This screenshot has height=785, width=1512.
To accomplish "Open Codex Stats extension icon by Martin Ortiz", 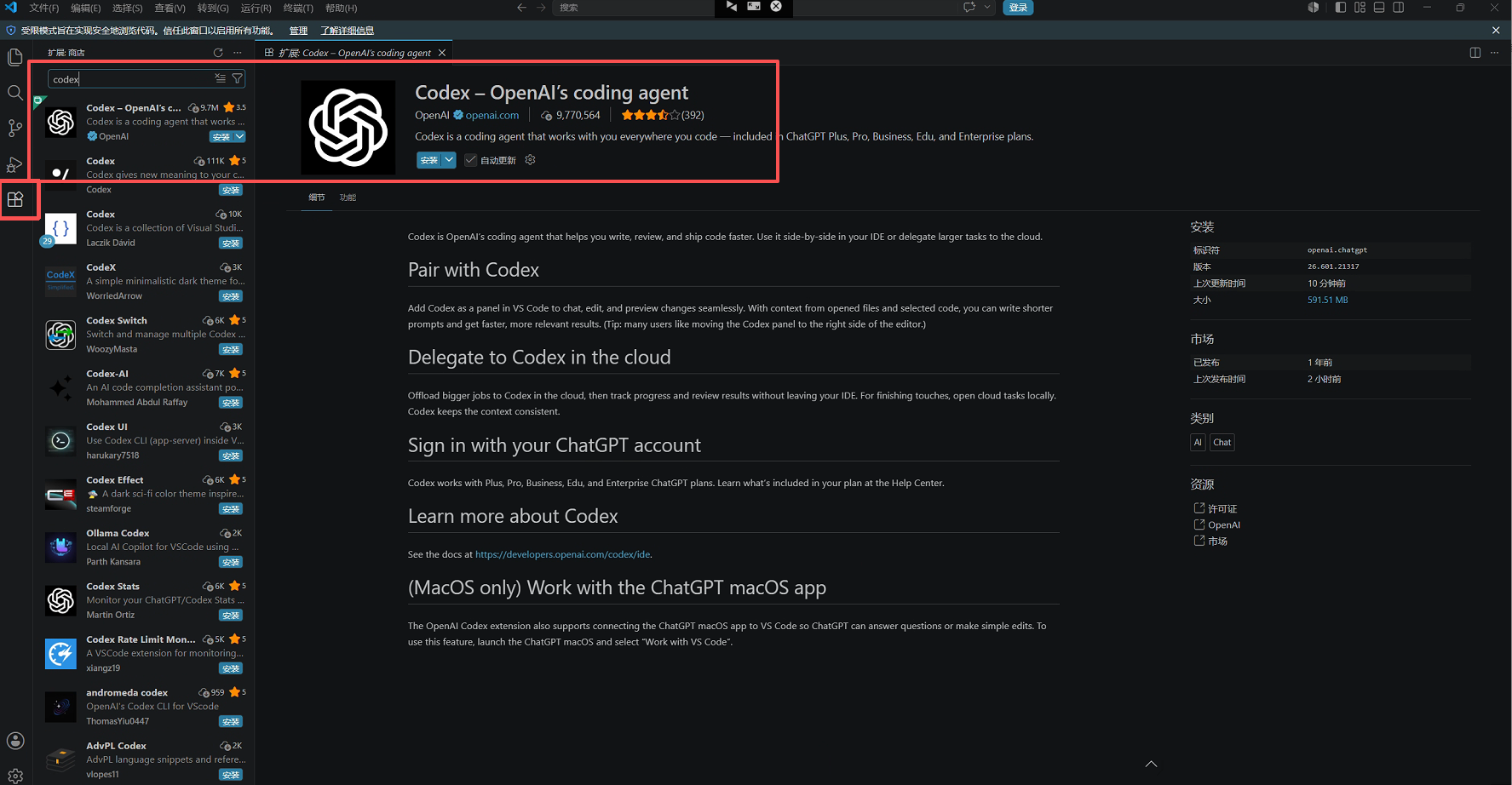I will point(60,601).
